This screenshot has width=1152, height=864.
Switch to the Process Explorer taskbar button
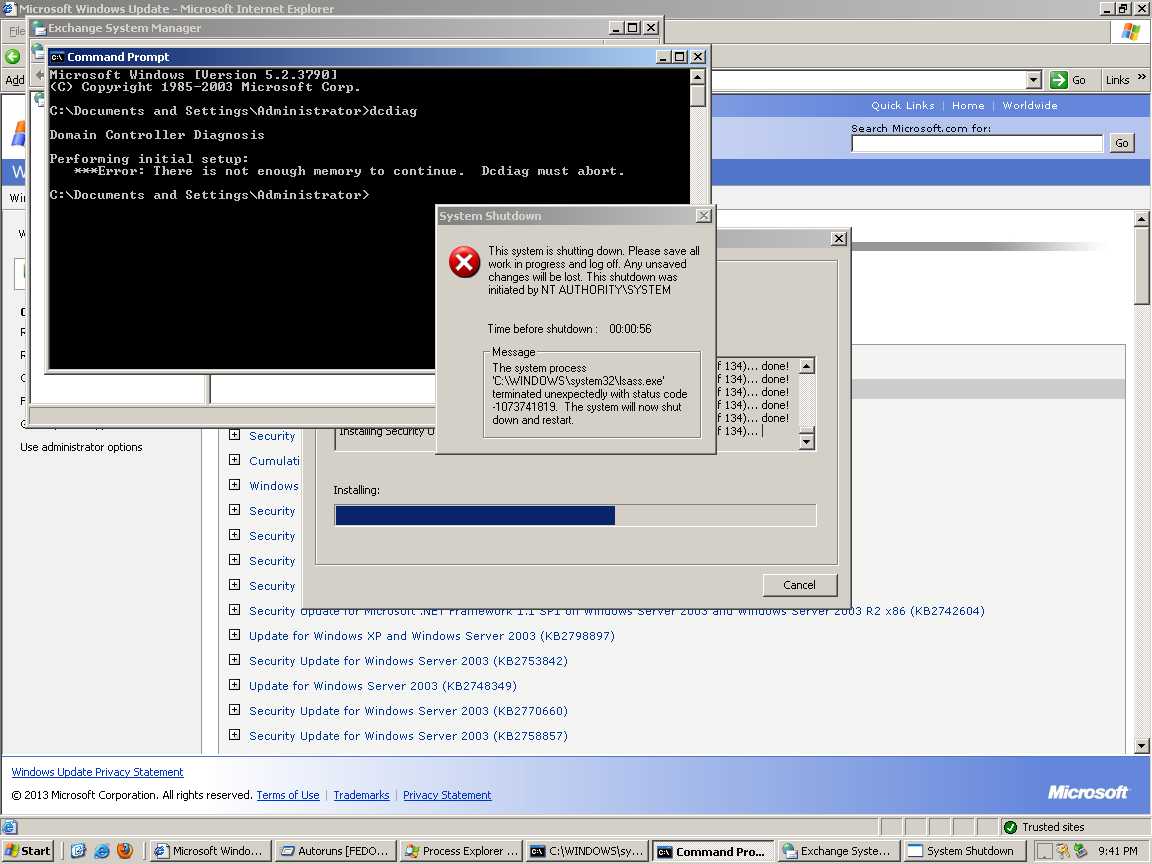tap(460, 851)
